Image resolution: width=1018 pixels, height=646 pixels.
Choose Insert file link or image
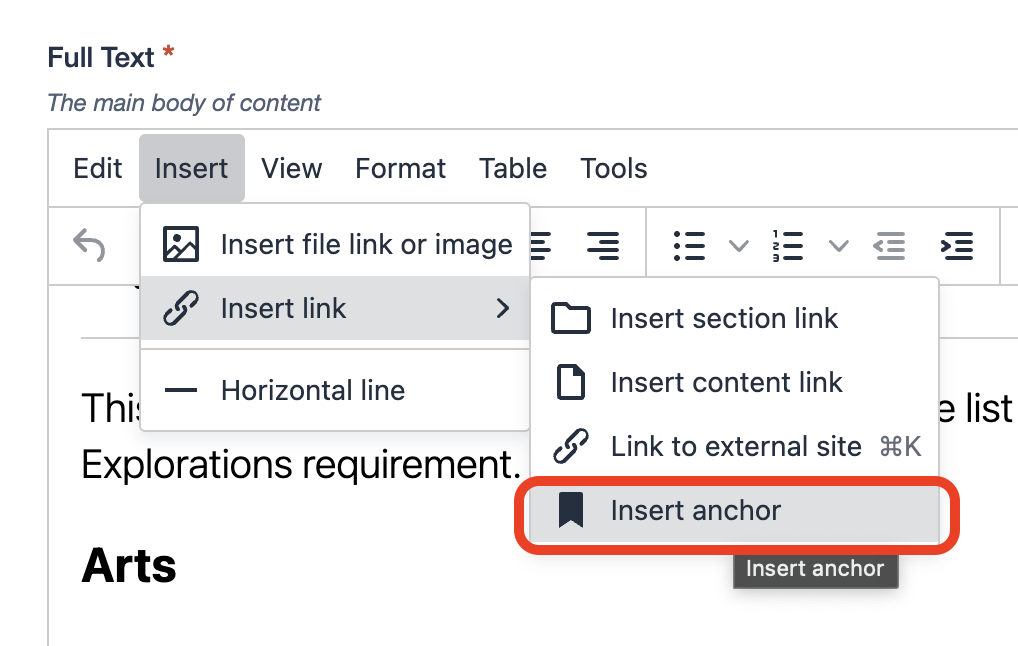click(x=335, y=244)
